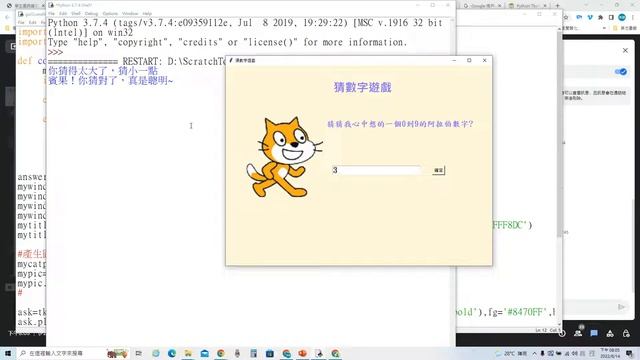Open the host controls lock icon

point(626,333)
